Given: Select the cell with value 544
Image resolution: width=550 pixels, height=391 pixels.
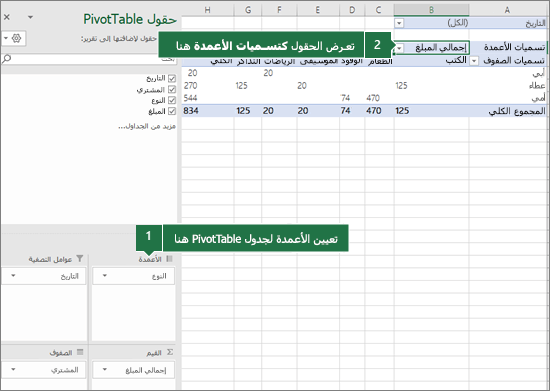Looking at the screenshot, I should click(208, 98).
